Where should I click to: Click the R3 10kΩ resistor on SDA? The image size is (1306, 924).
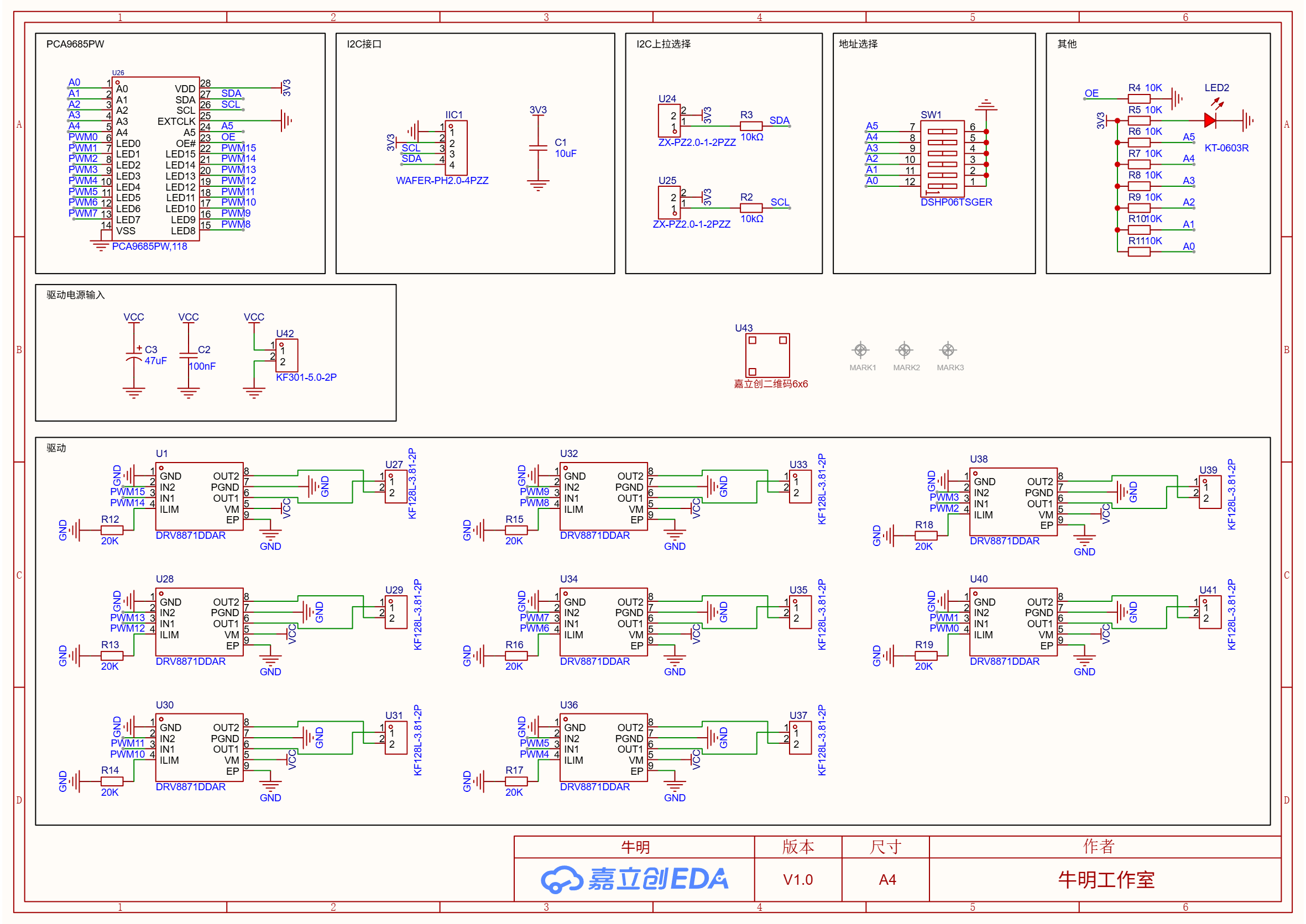[x=751, y=126]
